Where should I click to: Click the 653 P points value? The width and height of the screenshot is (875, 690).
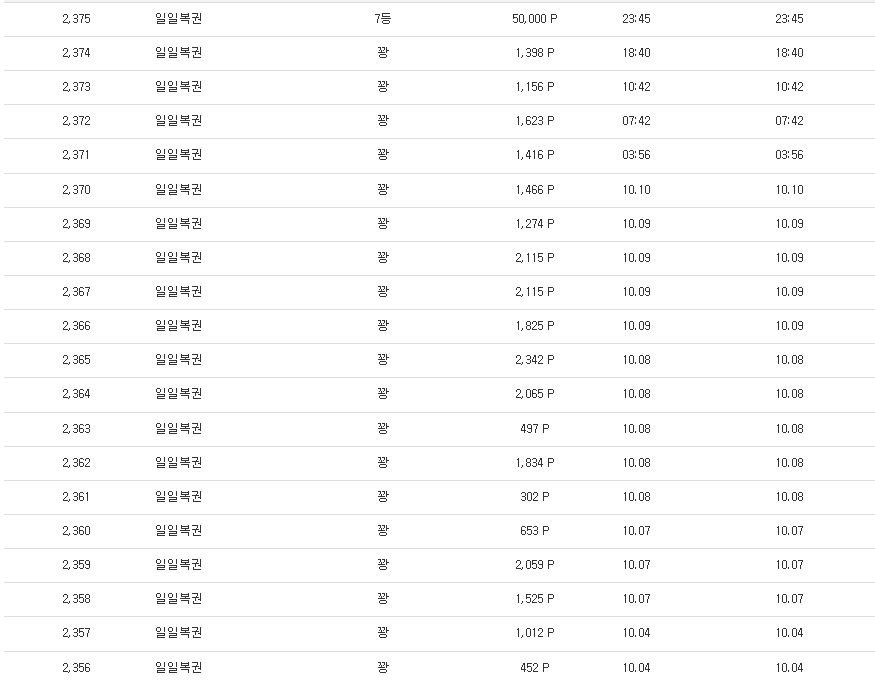click(x=534, y=531)
